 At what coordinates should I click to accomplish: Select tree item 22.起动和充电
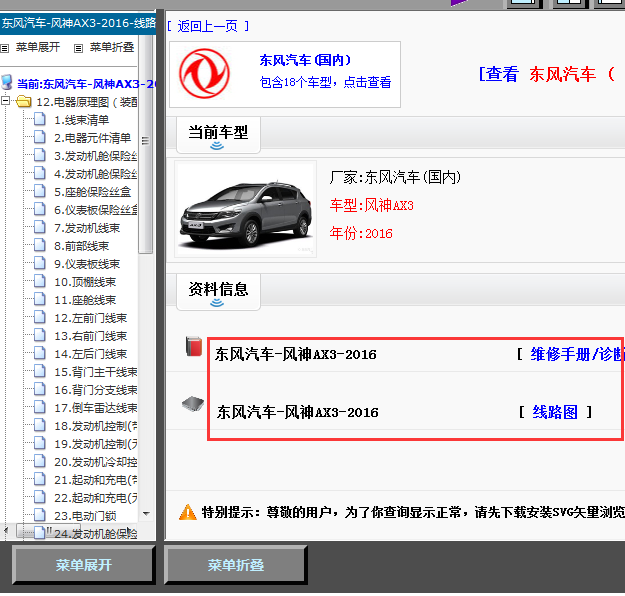click(96, 498)
